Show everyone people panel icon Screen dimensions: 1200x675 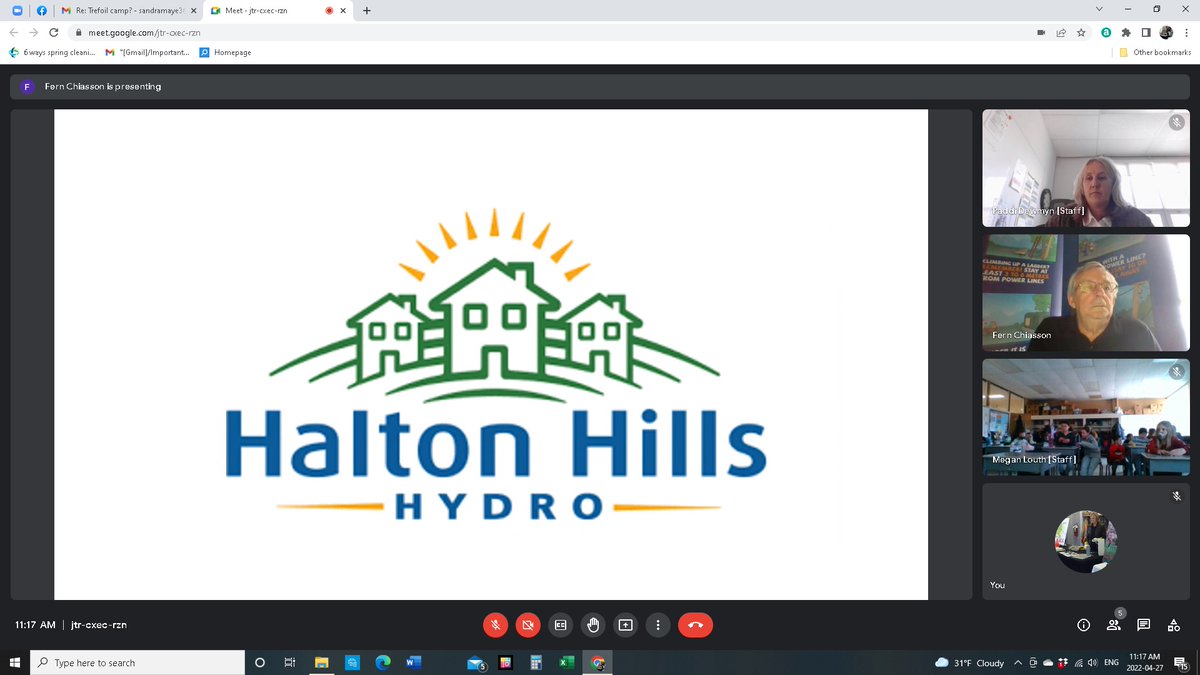coord(1114,625)
